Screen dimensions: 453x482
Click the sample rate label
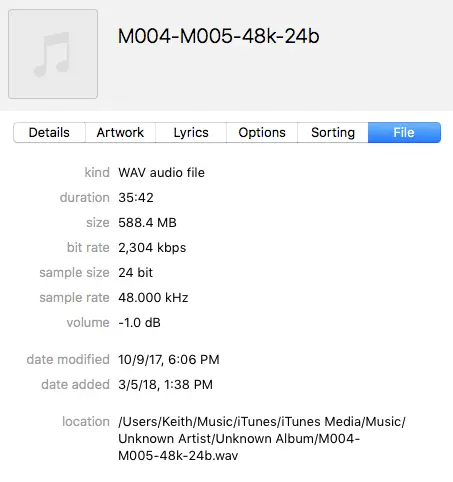click(75, 298)
